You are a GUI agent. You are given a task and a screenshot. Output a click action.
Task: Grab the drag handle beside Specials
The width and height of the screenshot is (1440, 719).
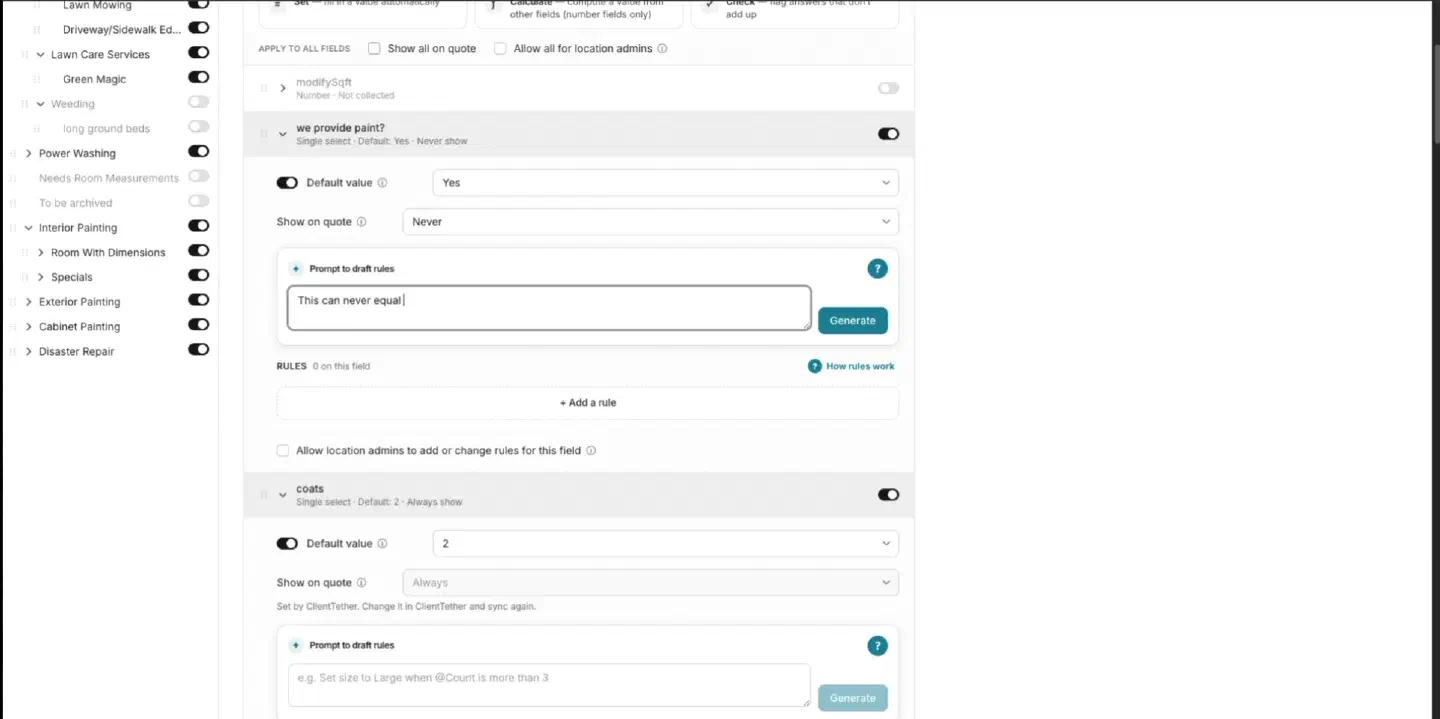(x=25, y=277)
